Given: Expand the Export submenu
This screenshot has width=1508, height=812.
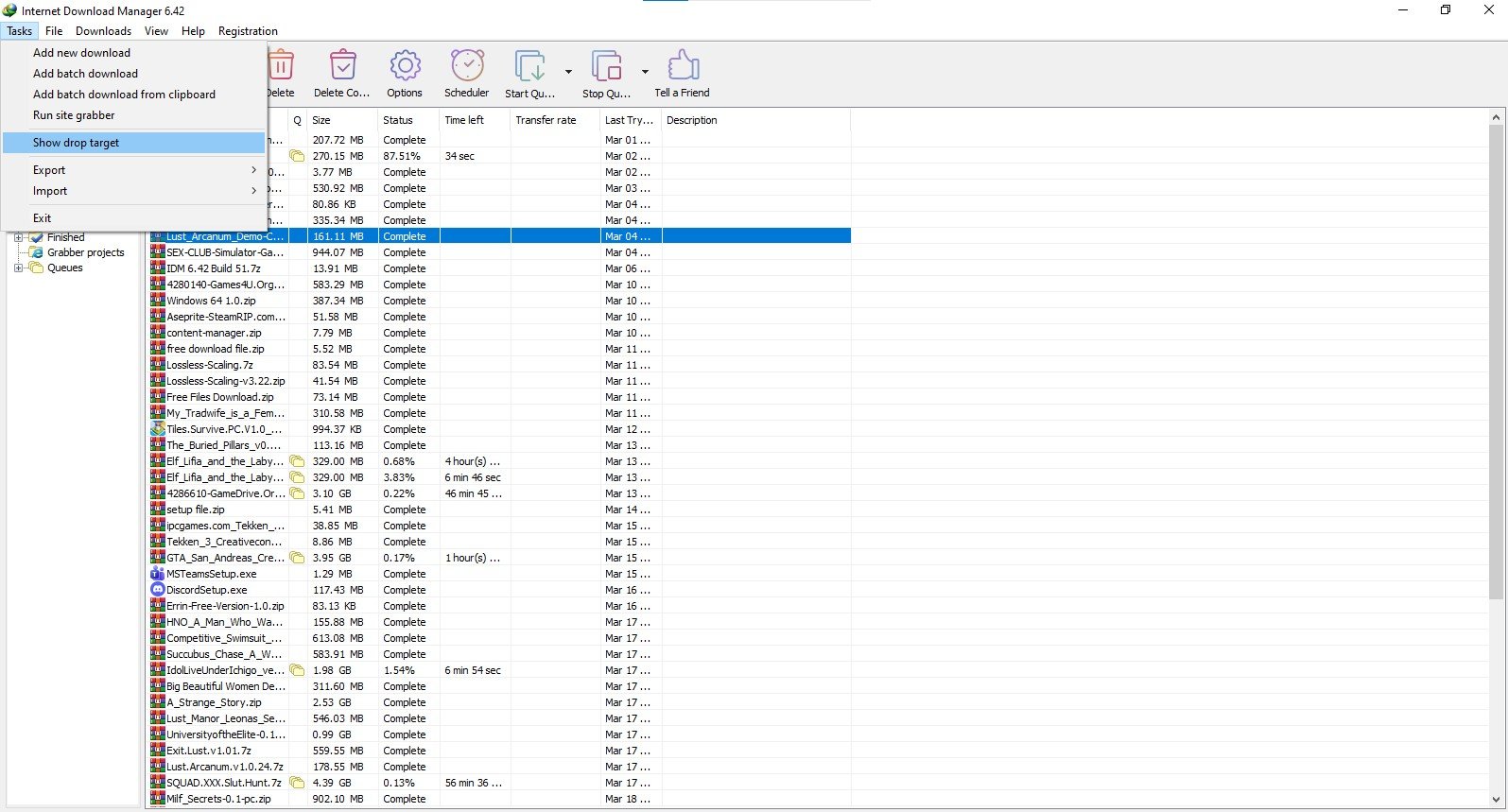Looking at the screenshot, I should click(x=253, y=170).
